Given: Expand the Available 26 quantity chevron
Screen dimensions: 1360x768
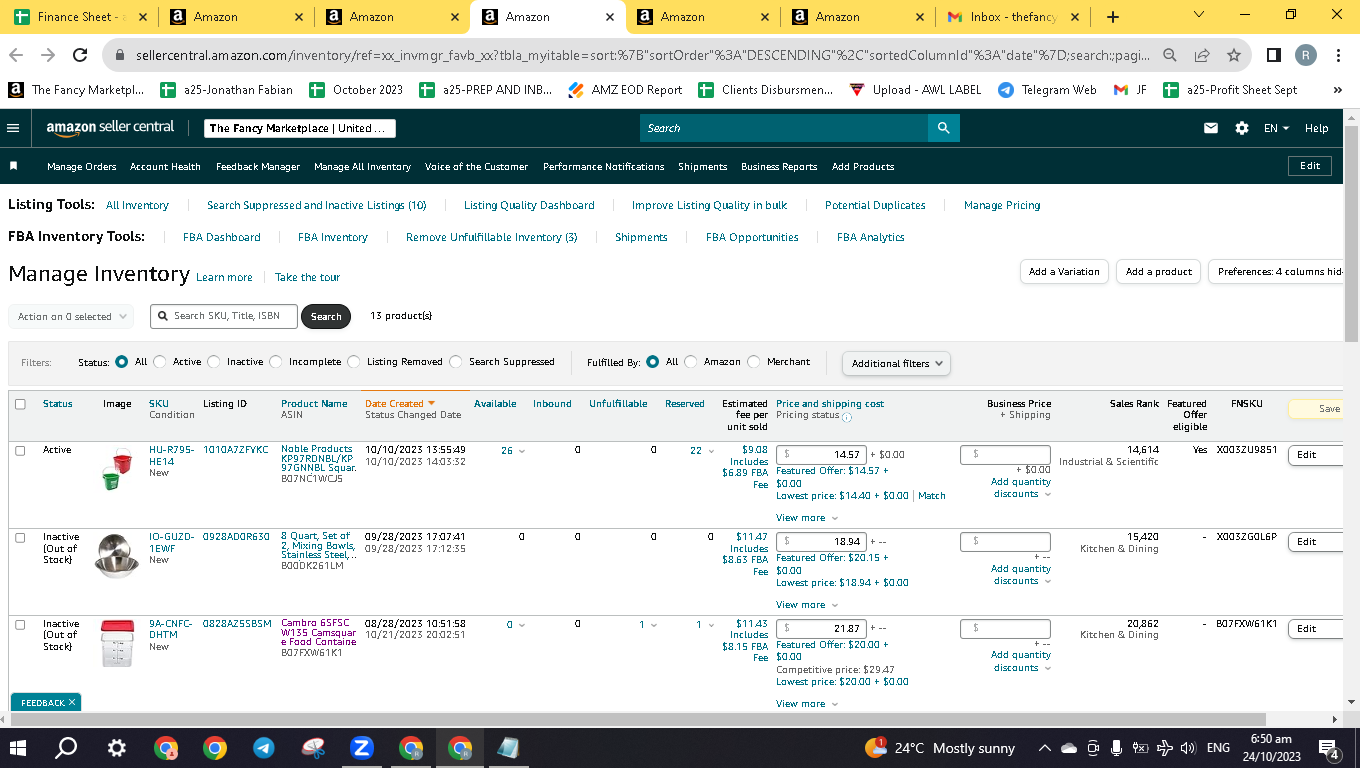Looking at the screenshot, I should pyautogui.click(x=521, y=451).
